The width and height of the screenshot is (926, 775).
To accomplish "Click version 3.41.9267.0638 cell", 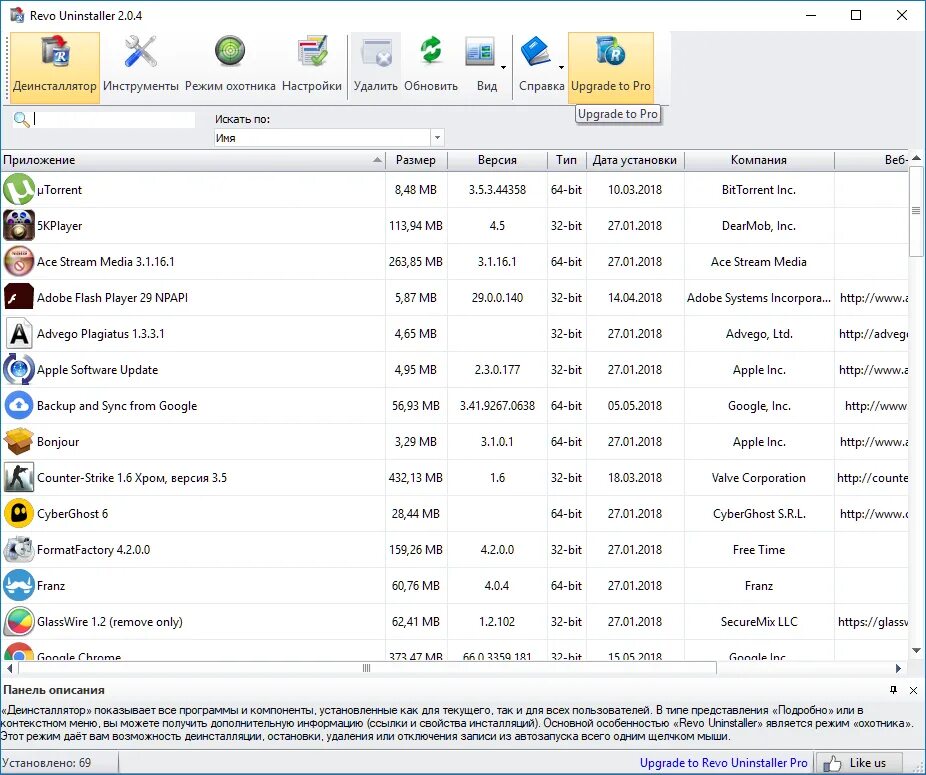I will coord(497,406).
